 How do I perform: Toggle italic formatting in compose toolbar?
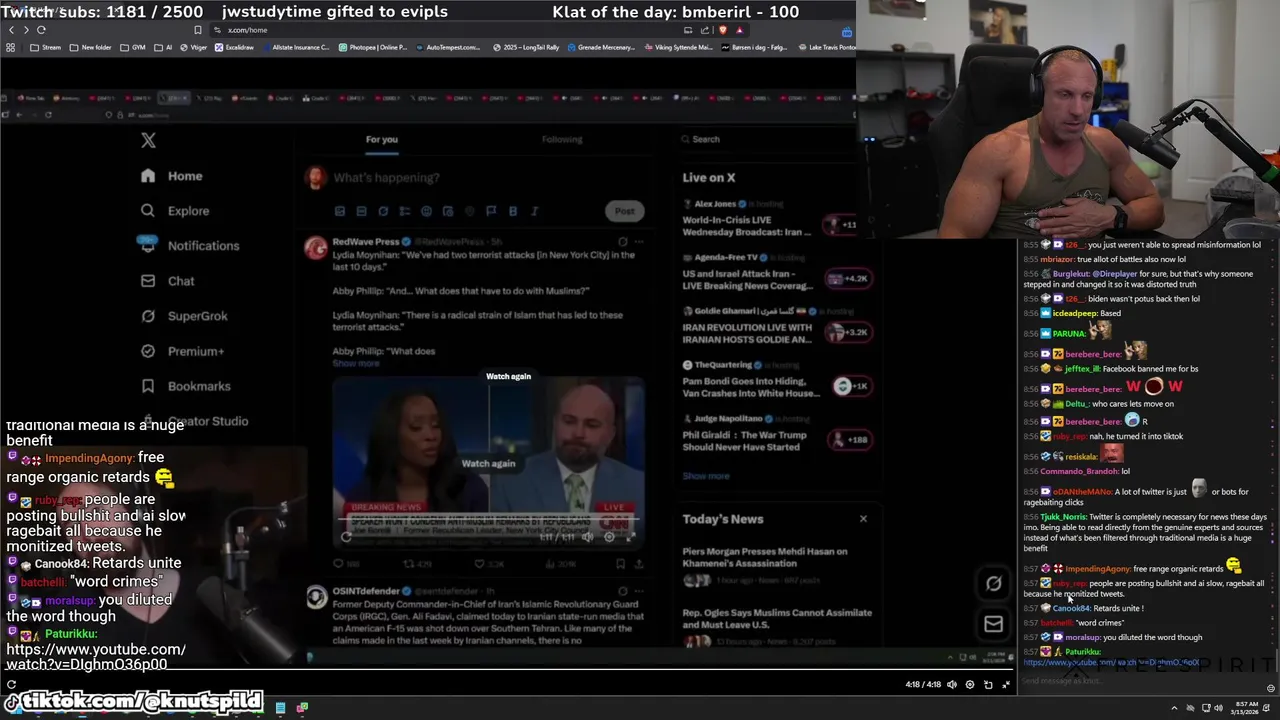point(534,211)
